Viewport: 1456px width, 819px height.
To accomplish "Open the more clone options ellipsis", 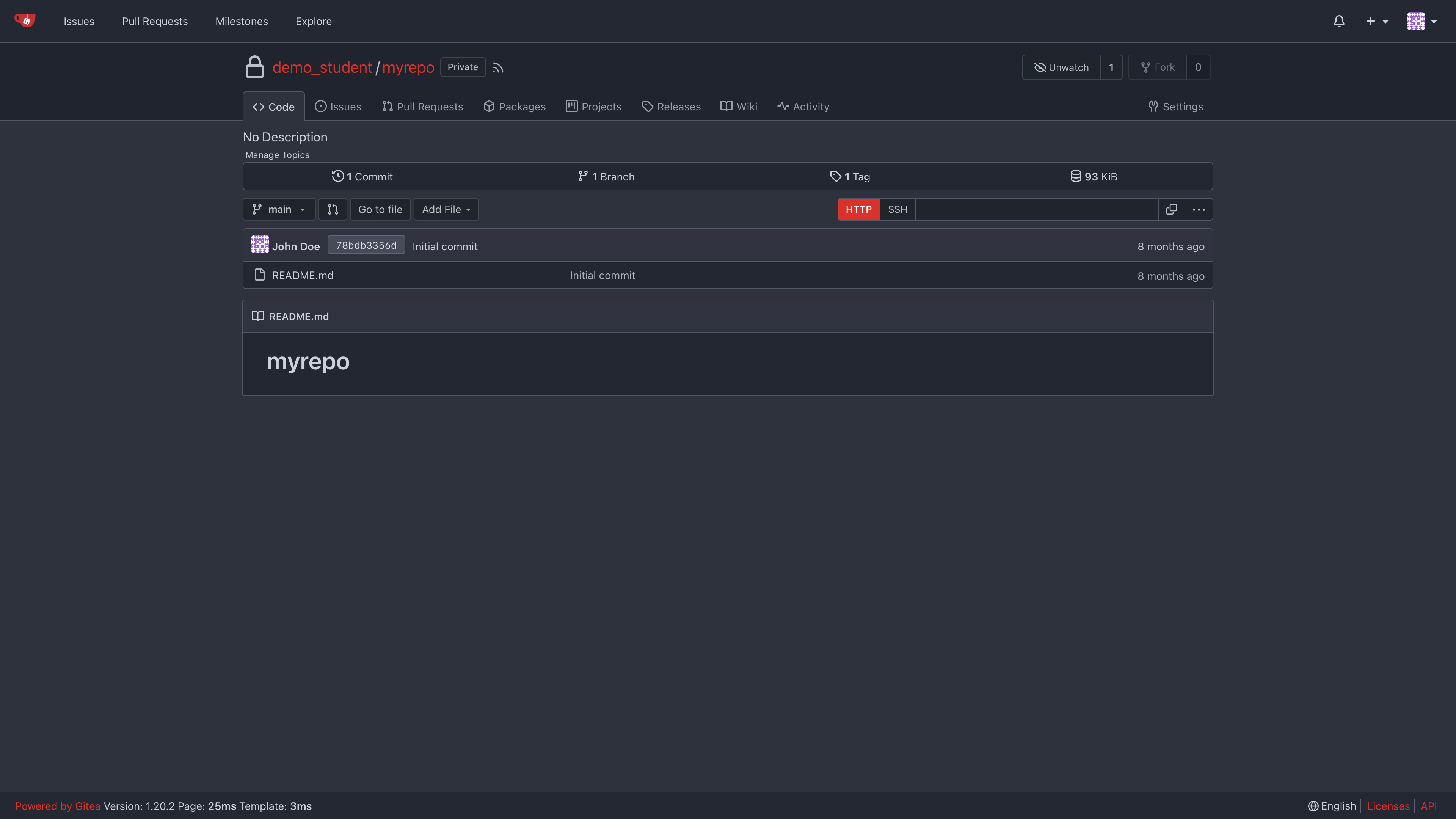I will click(1198, 209).
